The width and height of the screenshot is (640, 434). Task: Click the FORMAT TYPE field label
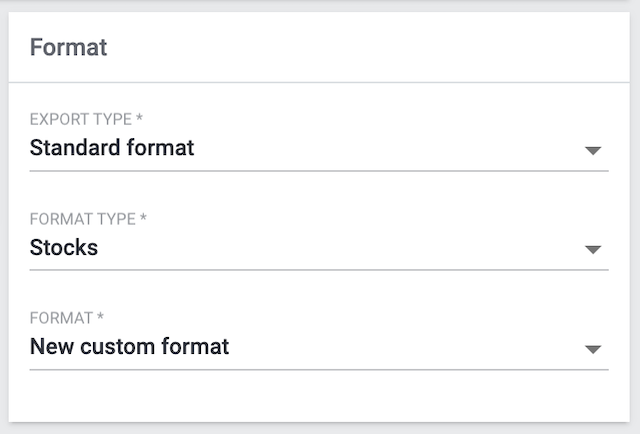[83, 218]
